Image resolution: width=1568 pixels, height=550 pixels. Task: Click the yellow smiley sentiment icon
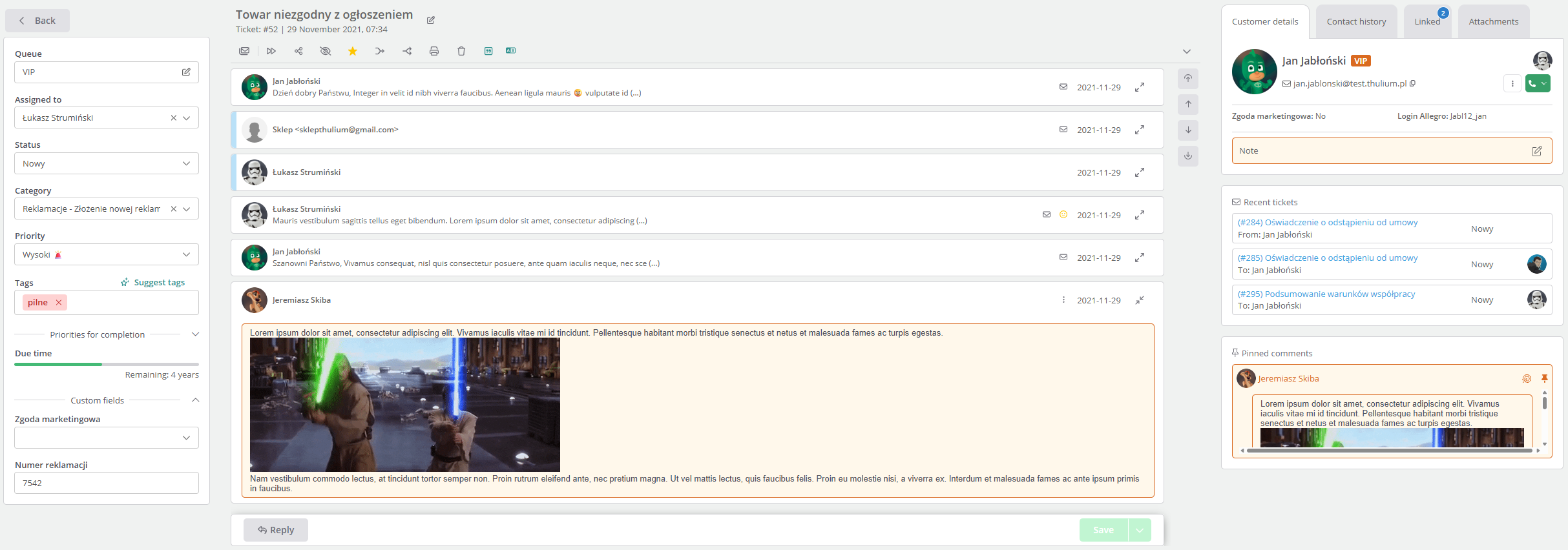(x=1063, y=214)
